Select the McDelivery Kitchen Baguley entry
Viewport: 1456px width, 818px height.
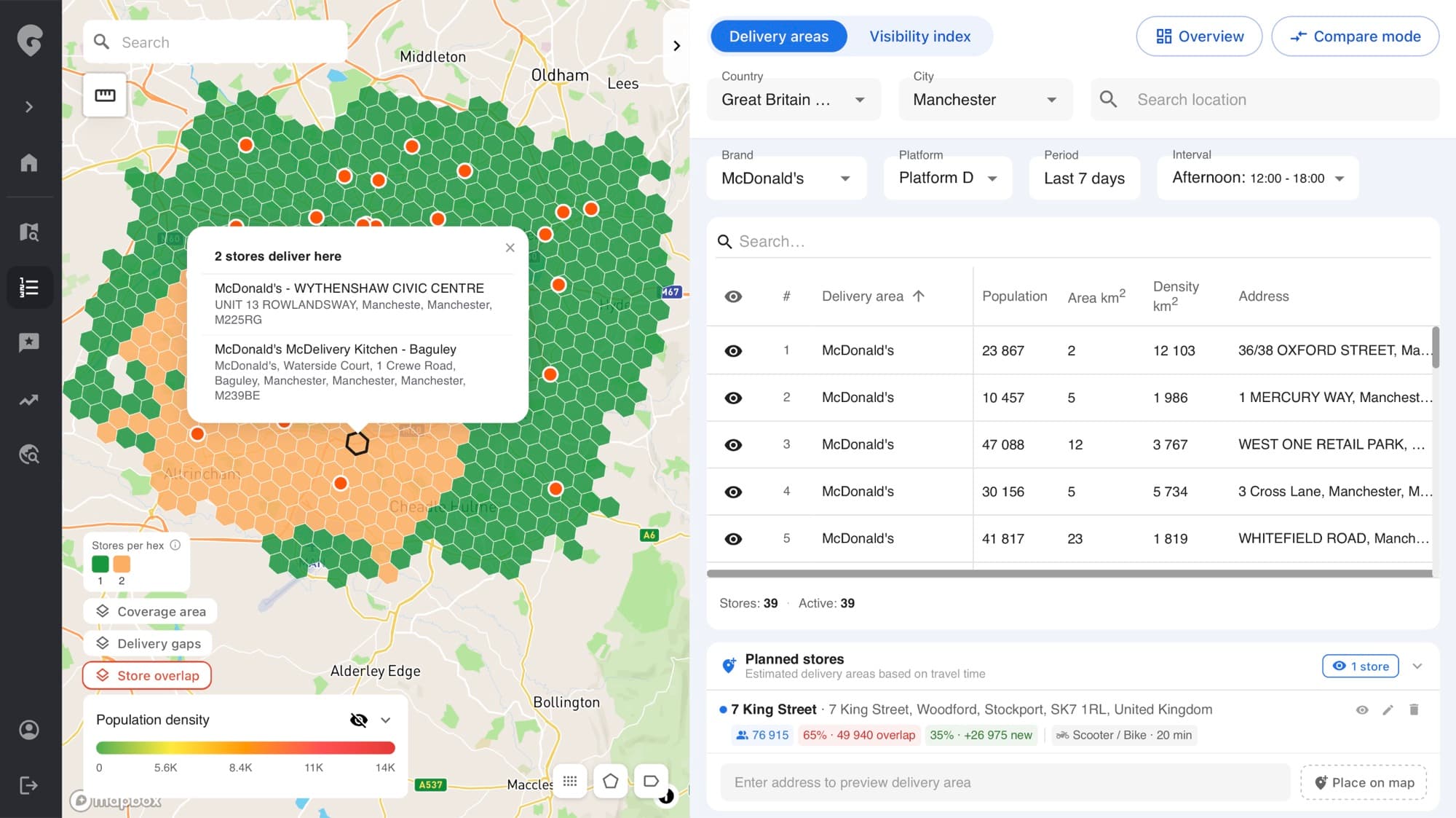[357, 371]
